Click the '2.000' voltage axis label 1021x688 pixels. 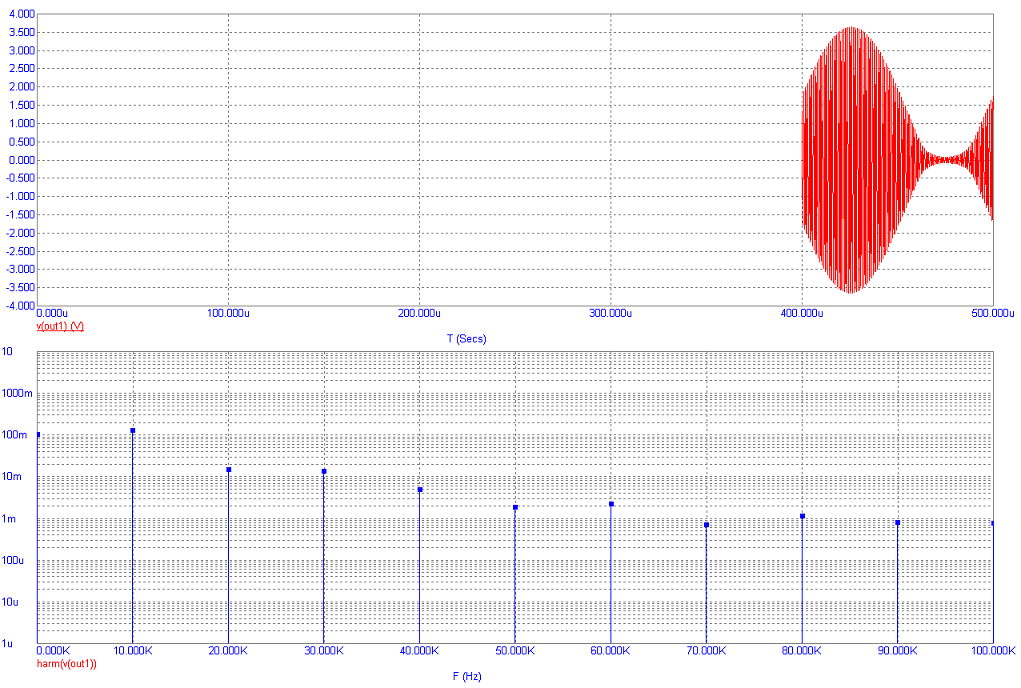pyautogui.click(x=22, y=87)
